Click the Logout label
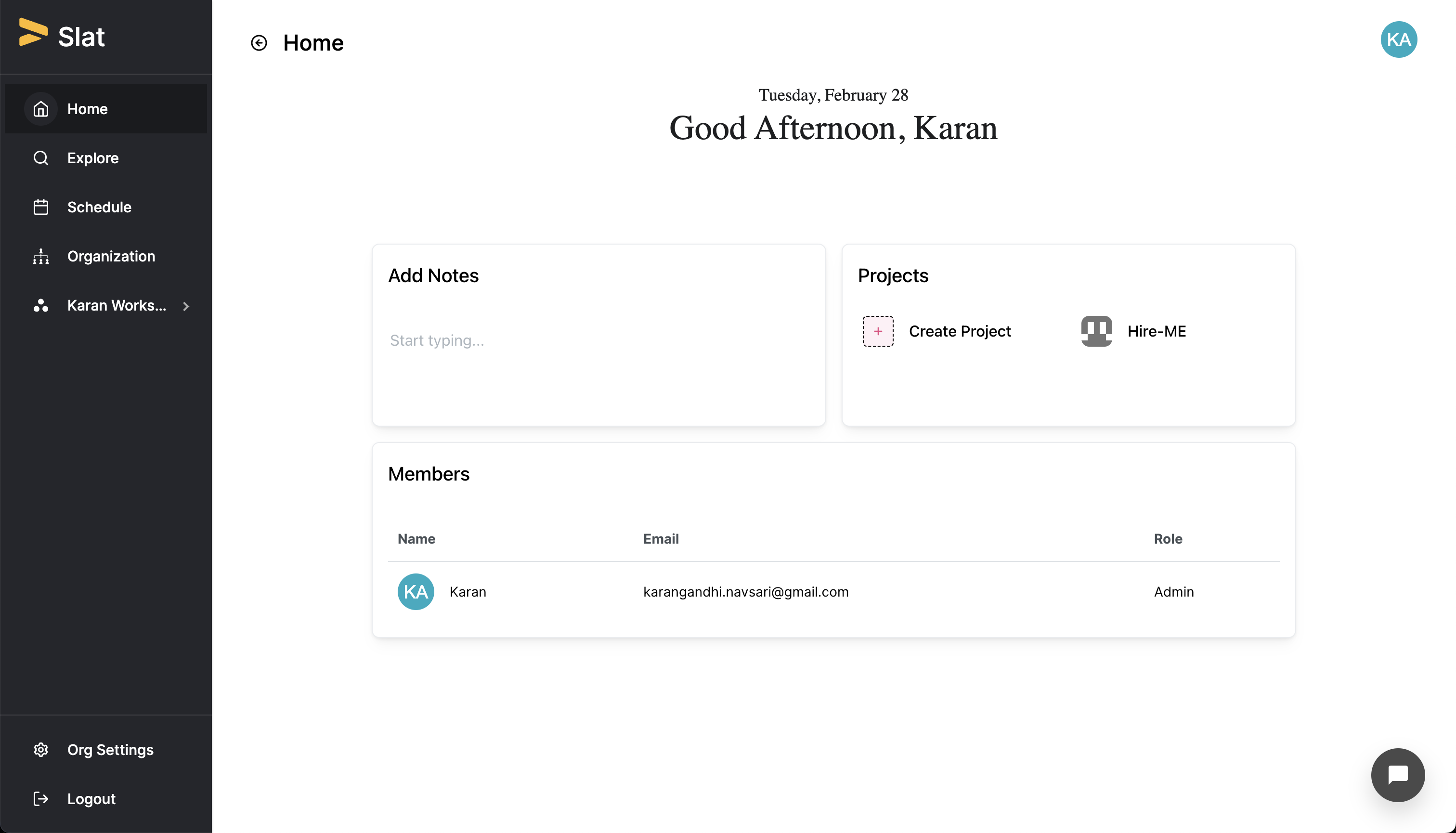 coord(91,799)
